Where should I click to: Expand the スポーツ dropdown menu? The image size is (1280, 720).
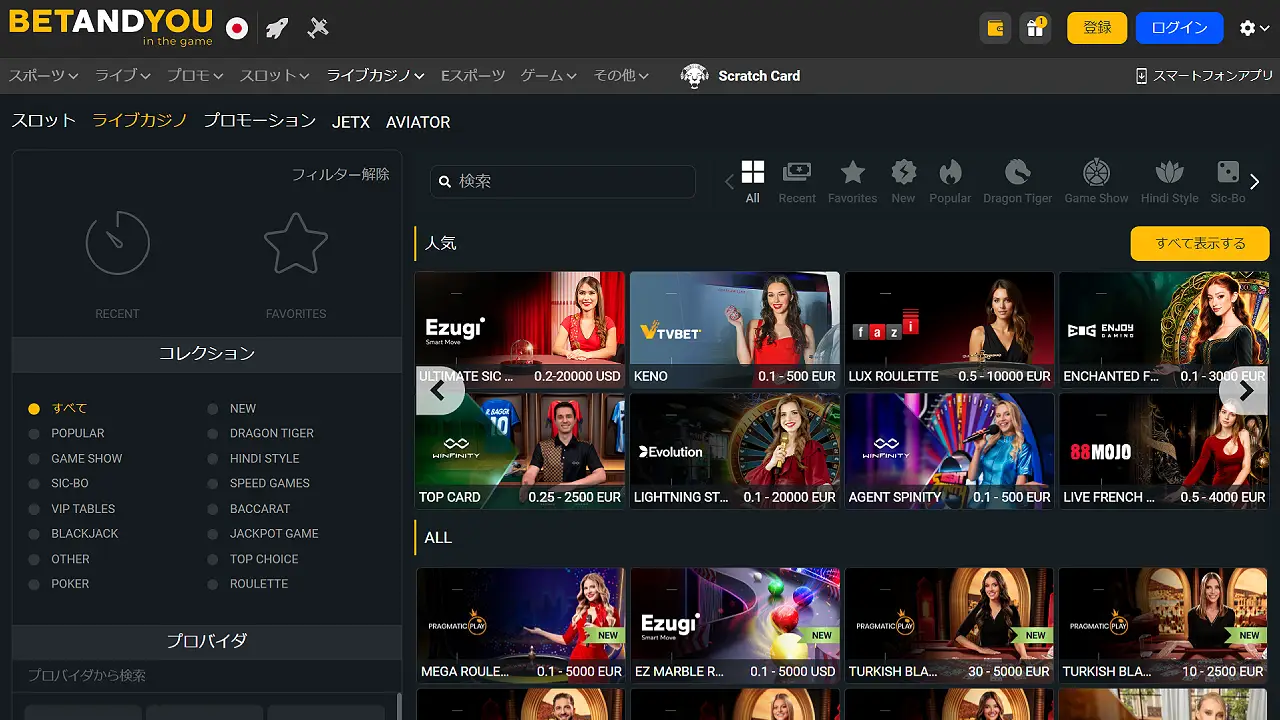[43, 76]
